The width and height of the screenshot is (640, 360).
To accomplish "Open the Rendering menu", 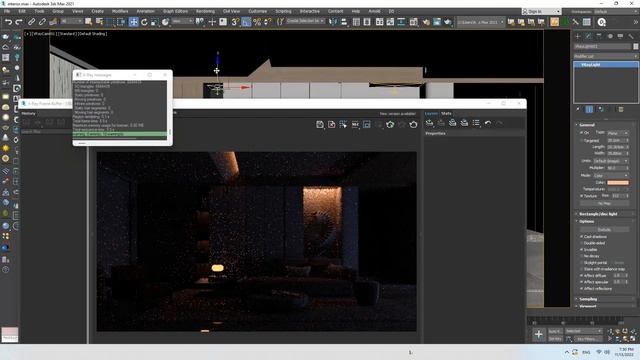I will point(205,11).
